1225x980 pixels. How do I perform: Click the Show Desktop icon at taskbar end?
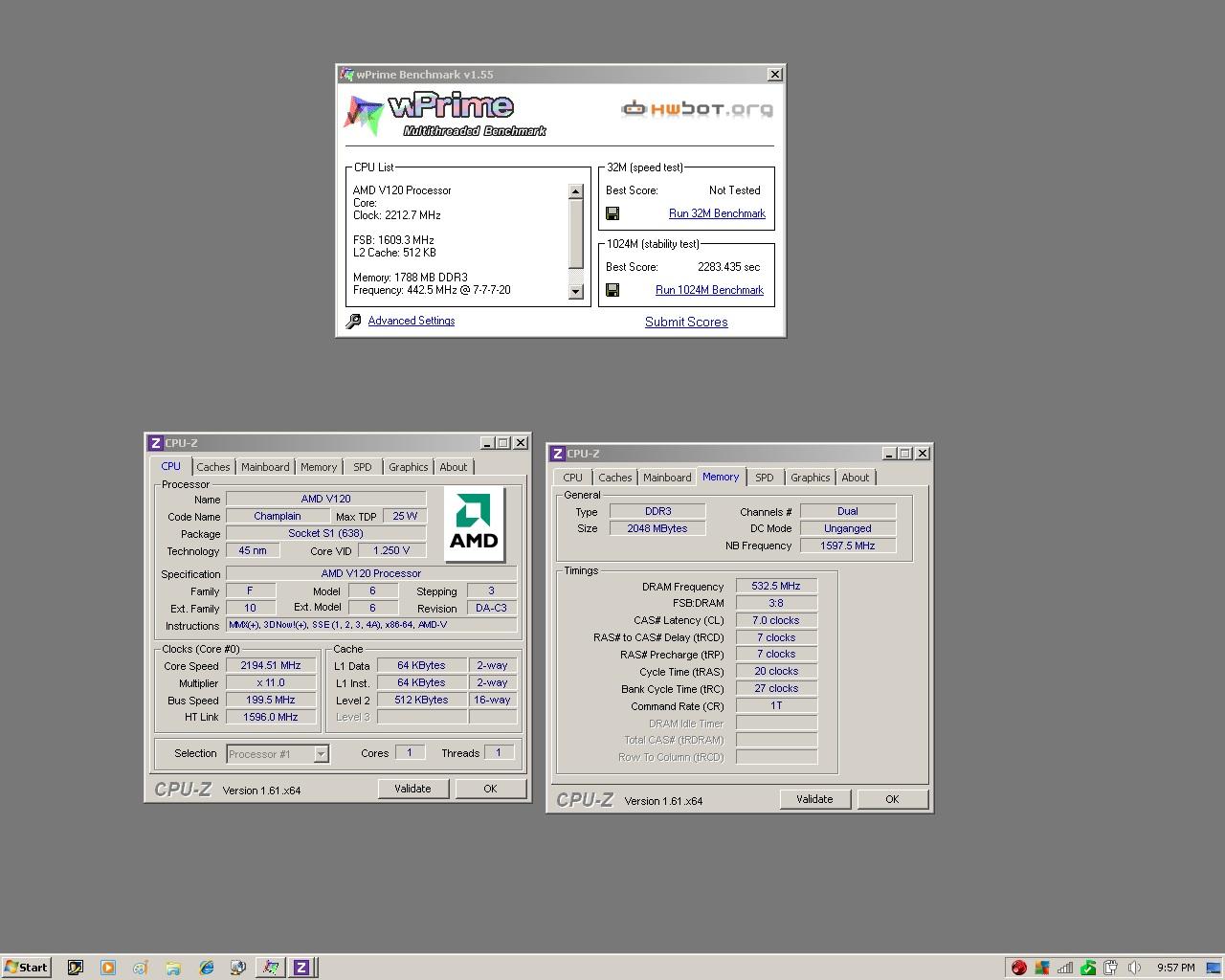pos(1214,968)
